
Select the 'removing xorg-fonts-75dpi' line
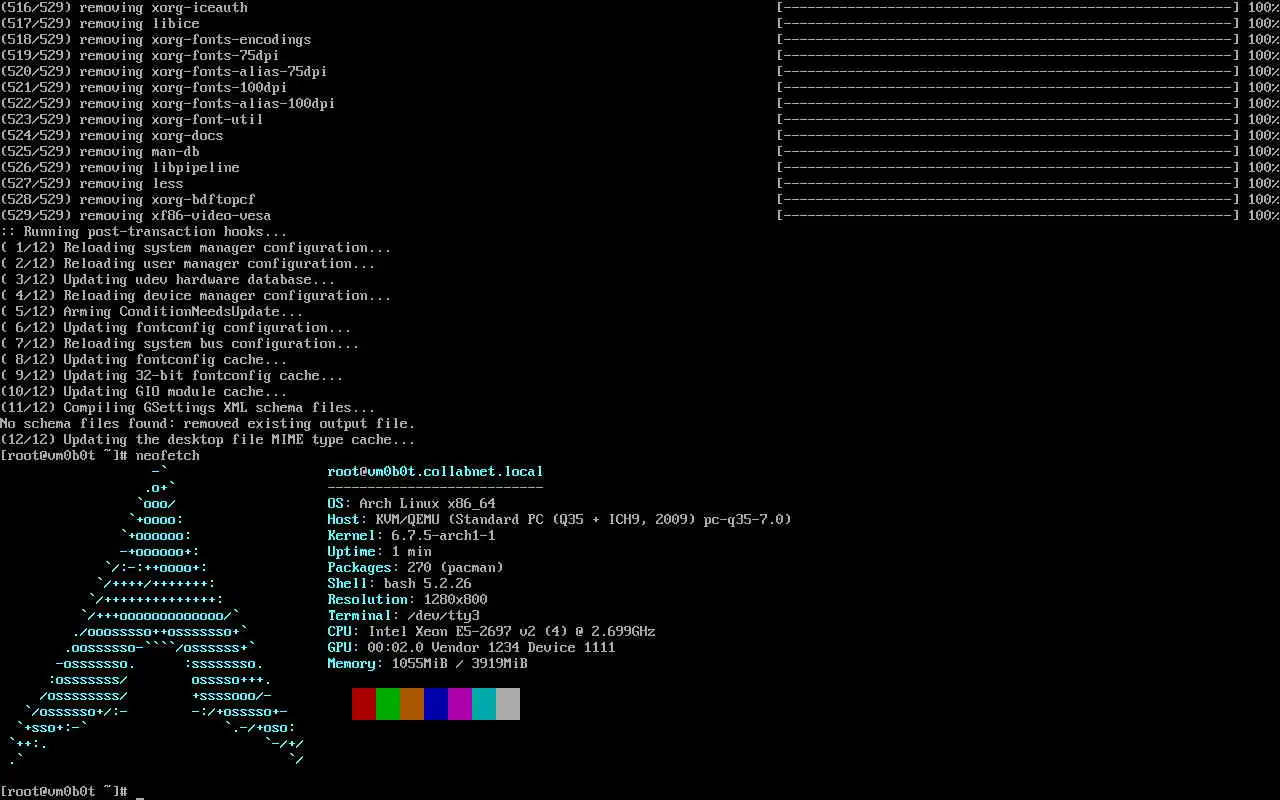pyautogui.click(x=140, y=56)
